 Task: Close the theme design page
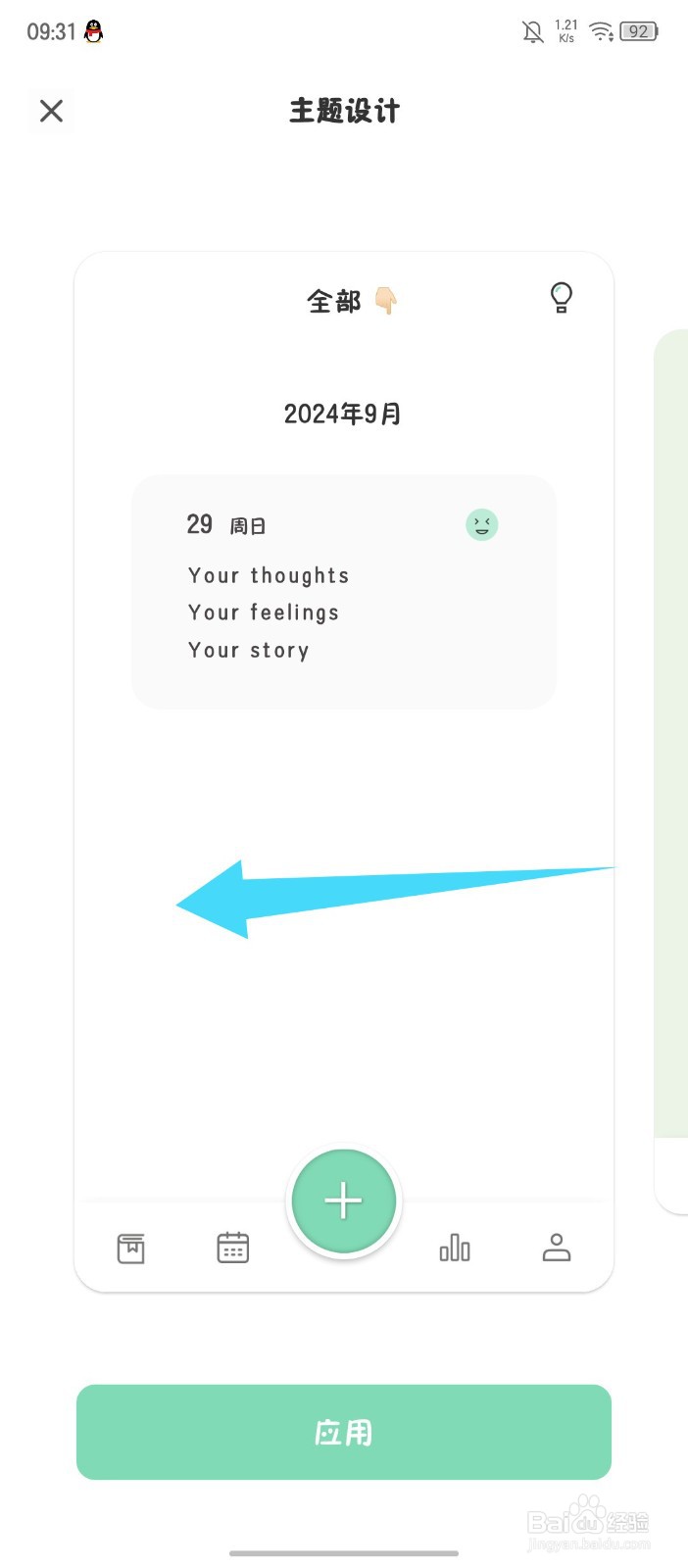click(x=51, y=111)
